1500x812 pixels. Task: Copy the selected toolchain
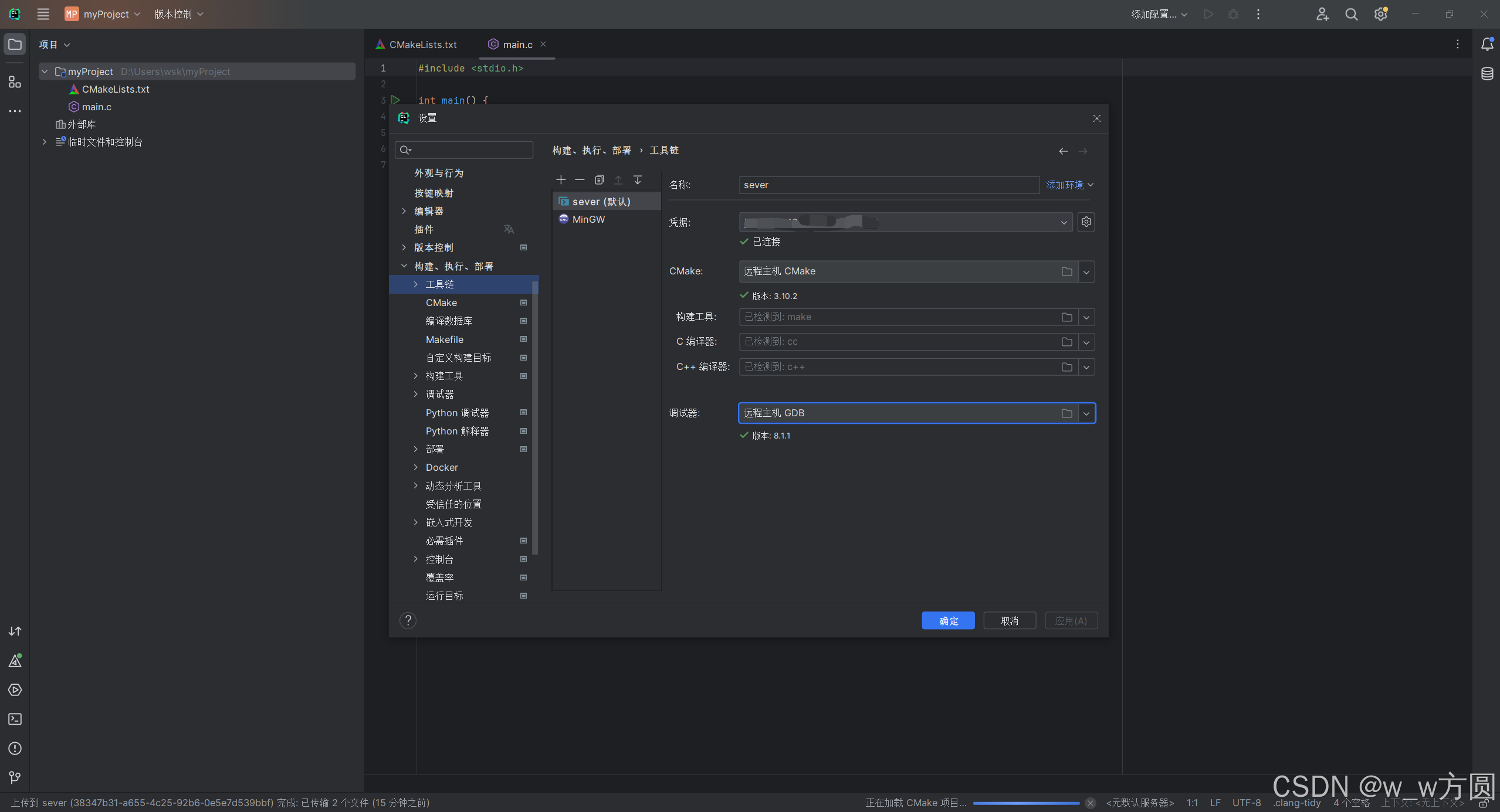point(599,179)
